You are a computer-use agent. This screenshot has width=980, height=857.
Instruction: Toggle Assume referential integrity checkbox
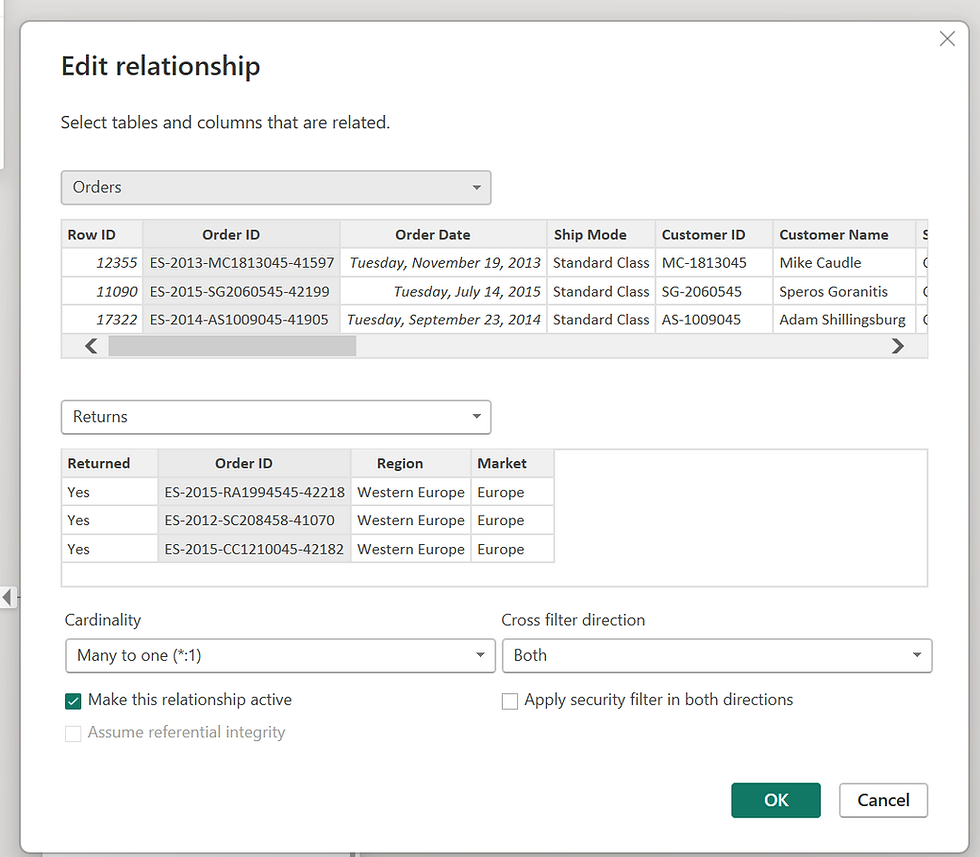click(x=73, y=733)
